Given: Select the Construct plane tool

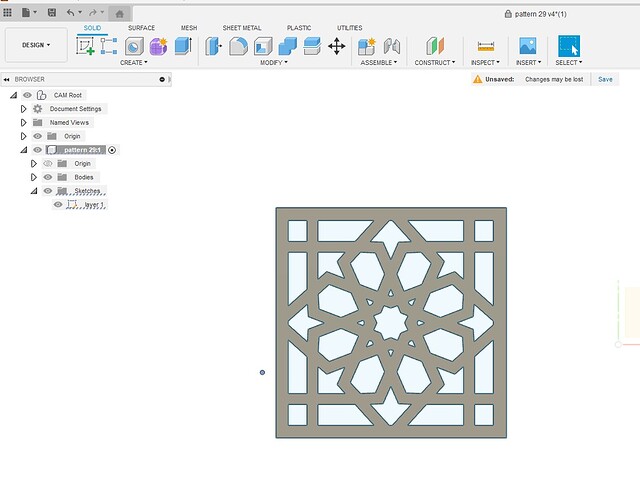Looking at the screenshot, I should (435, 46).
